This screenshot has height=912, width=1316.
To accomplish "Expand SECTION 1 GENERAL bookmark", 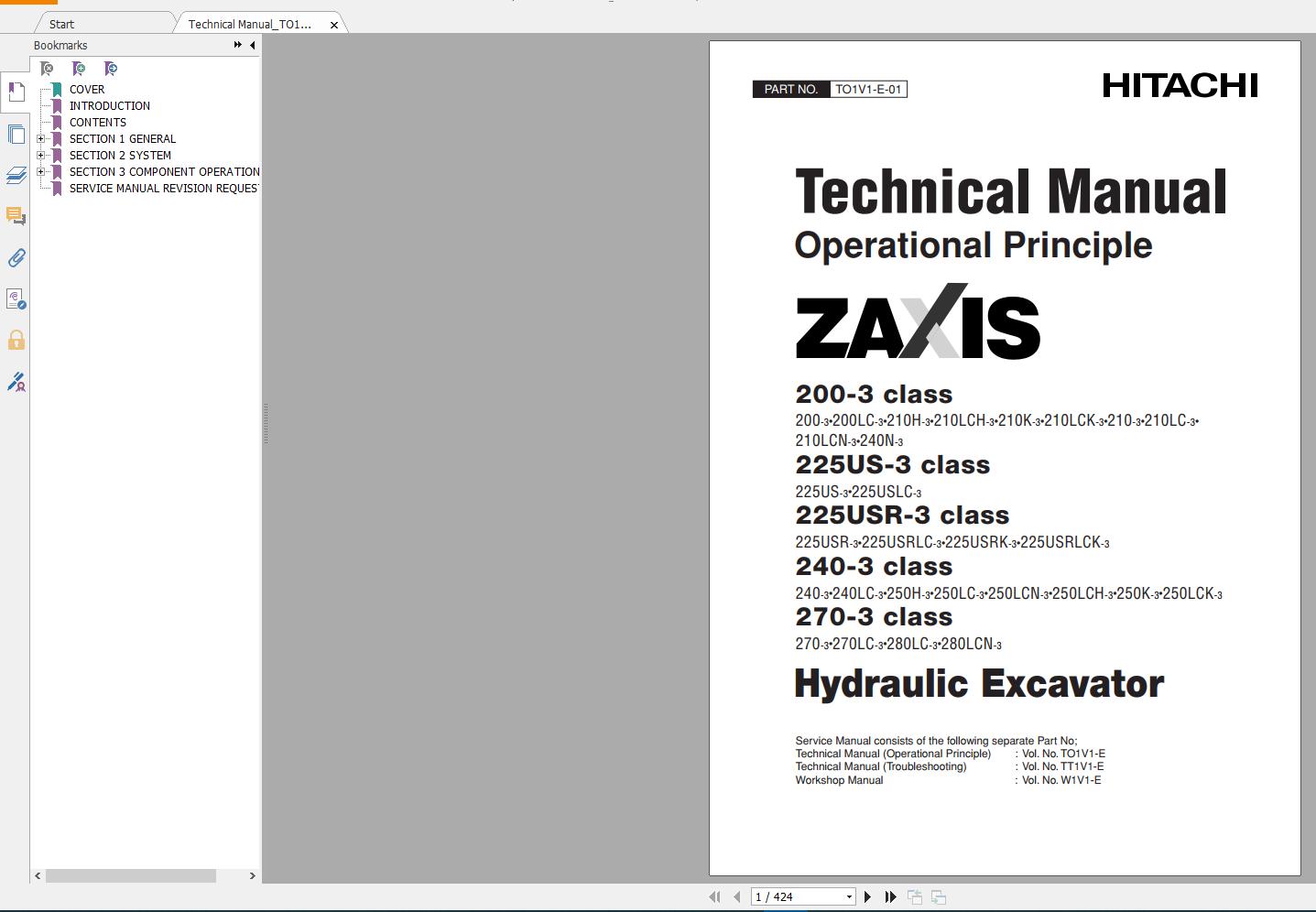I will point(42,138).
